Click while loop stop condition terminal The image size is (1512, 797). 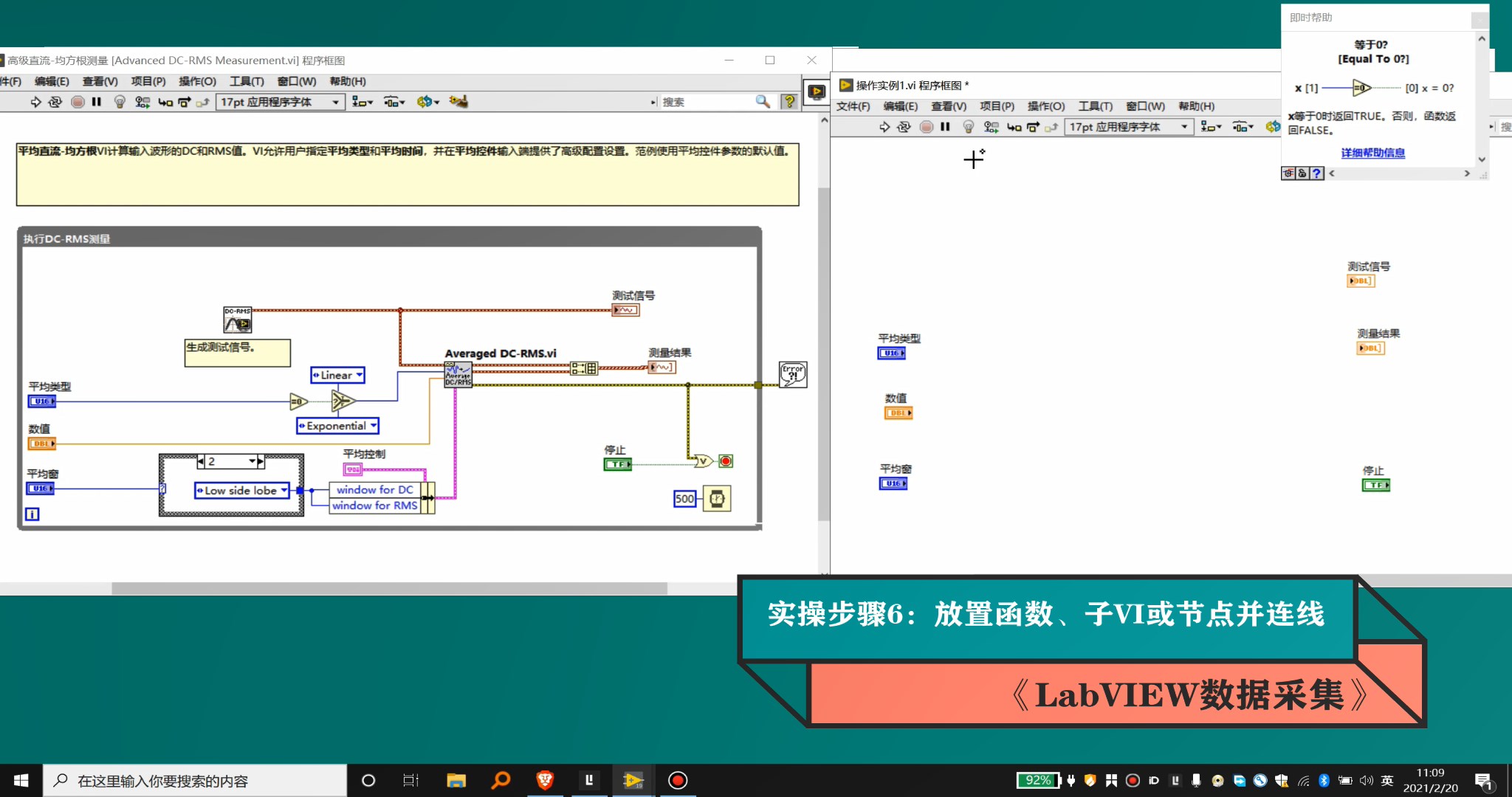click(726, 461)
